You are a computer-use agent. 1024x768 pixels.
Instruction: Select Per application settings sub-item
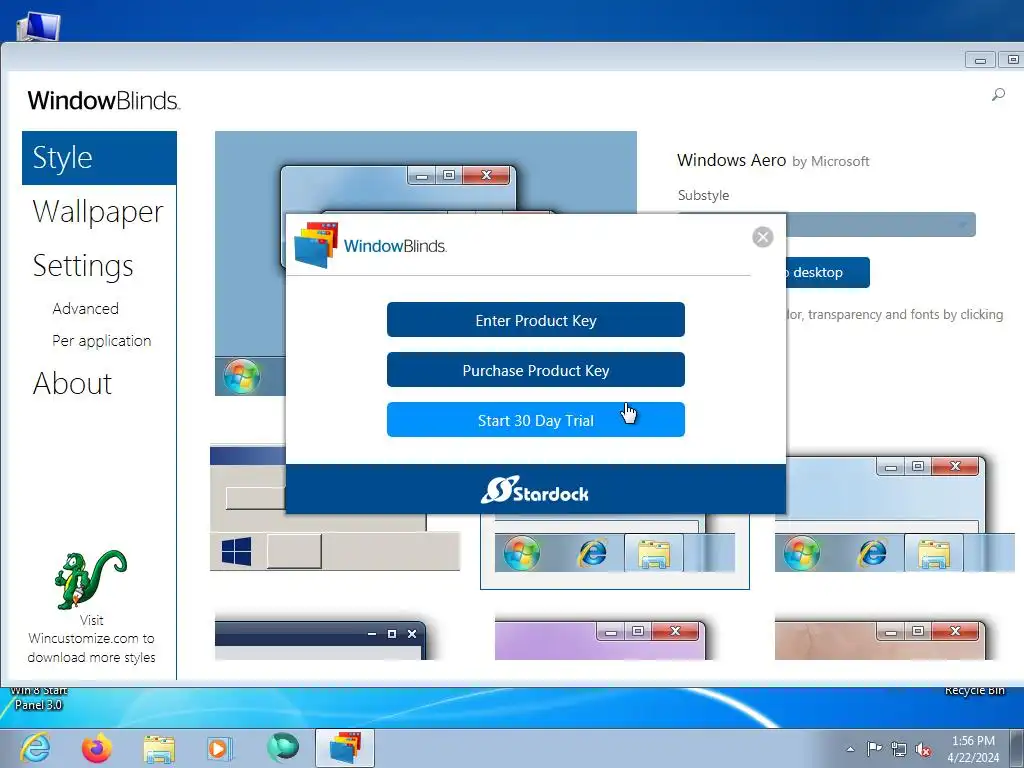(102, 341)
